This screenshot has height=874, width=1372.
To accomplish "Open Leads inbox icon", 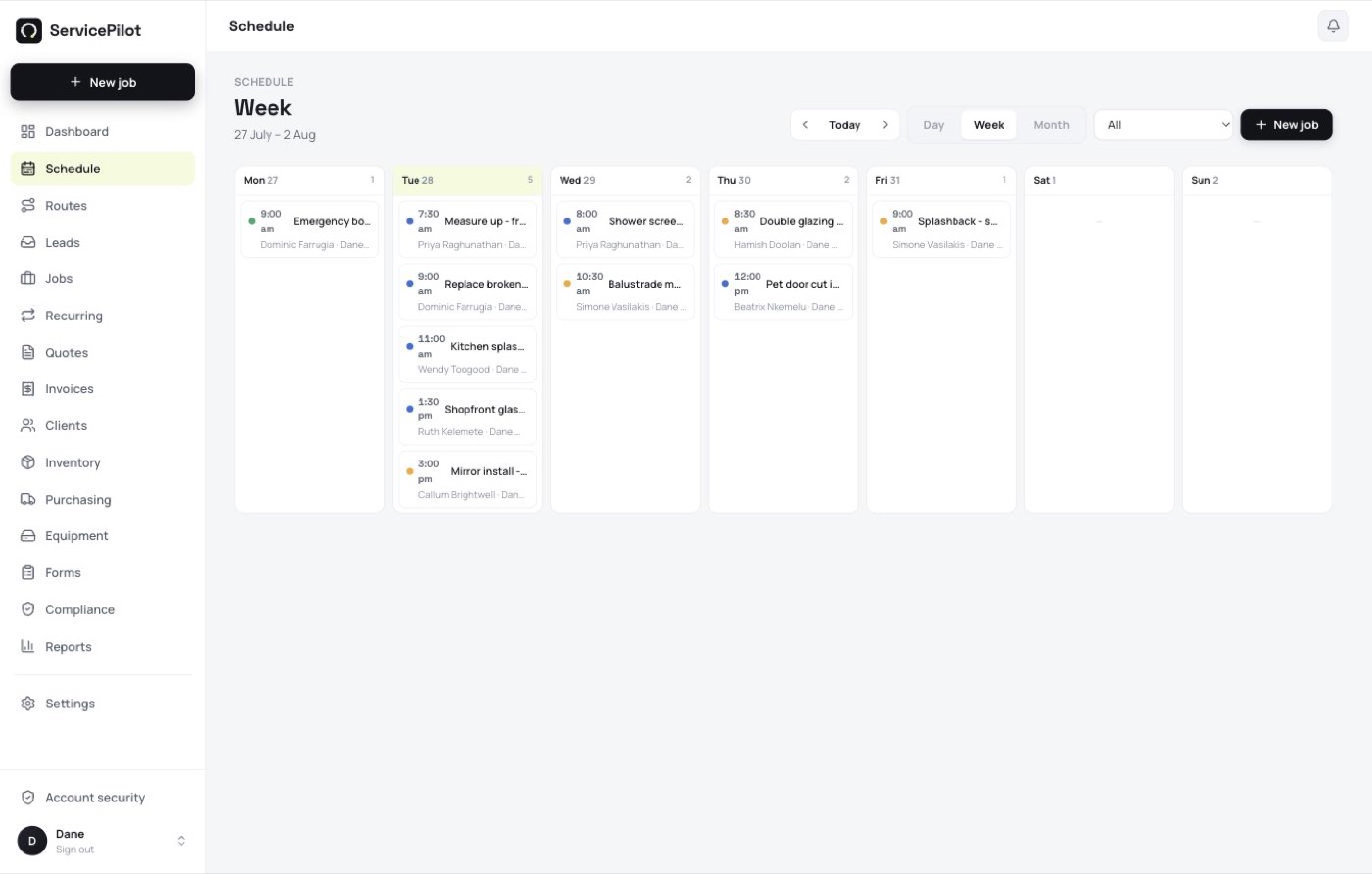I will coord(27,242).
